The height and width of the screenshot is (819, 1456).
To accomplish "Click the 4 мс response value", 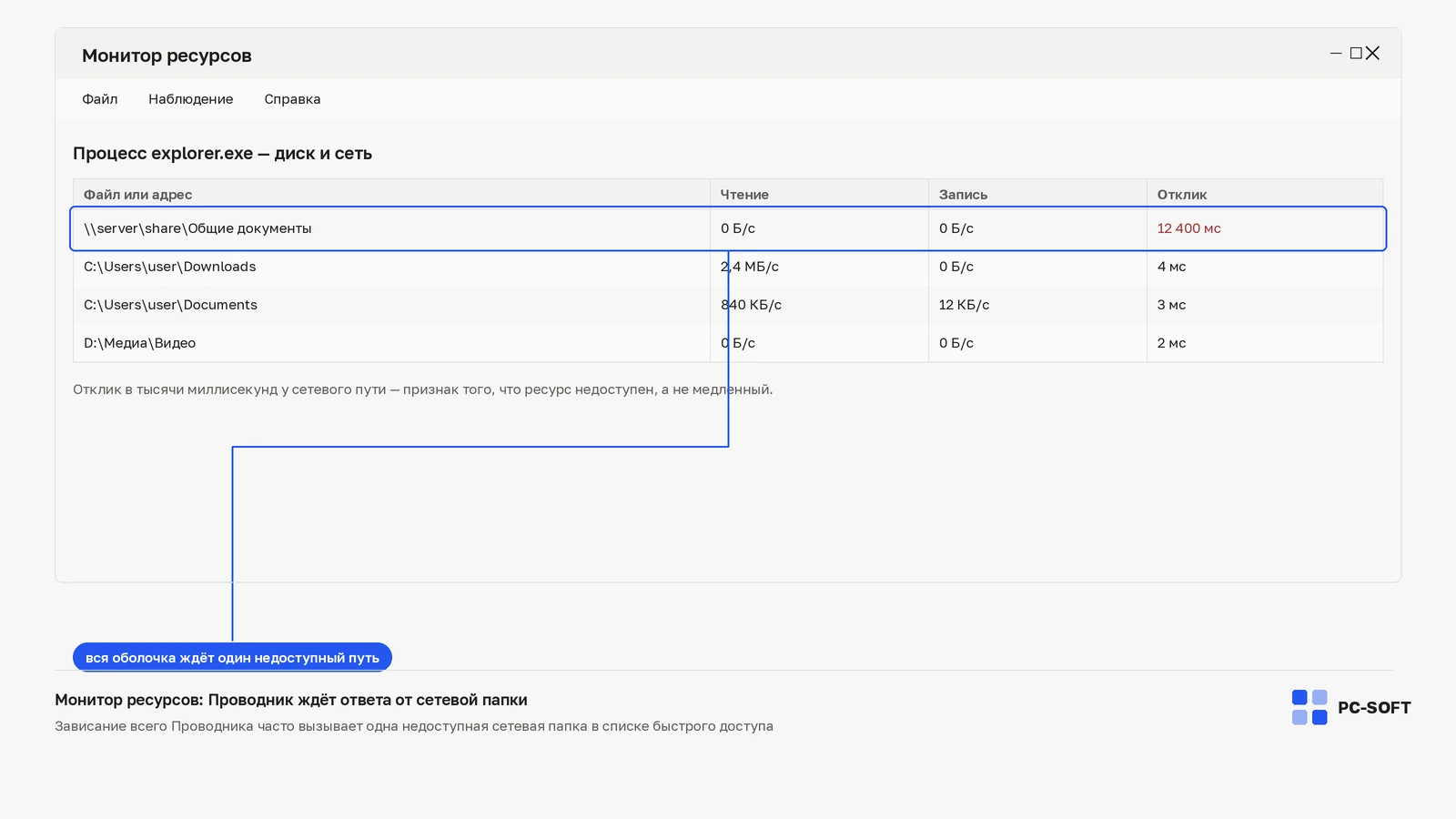I will (x=1171, y=267).
